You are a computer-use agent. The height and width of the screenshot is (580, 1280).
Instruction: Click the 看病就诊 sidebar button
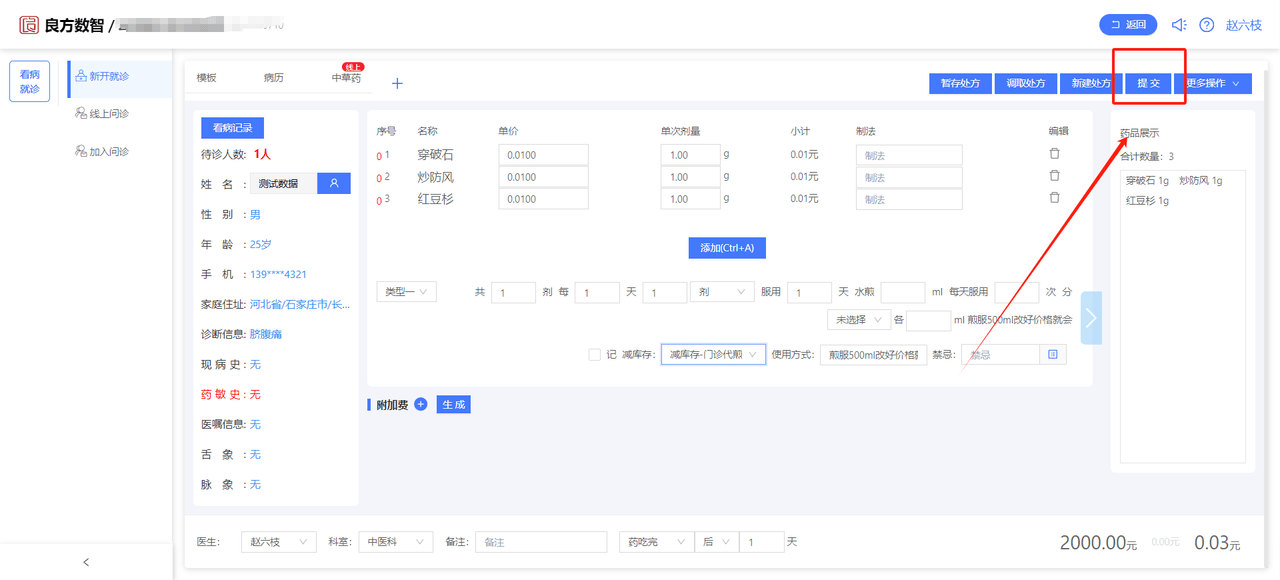(x=30, y=81)
